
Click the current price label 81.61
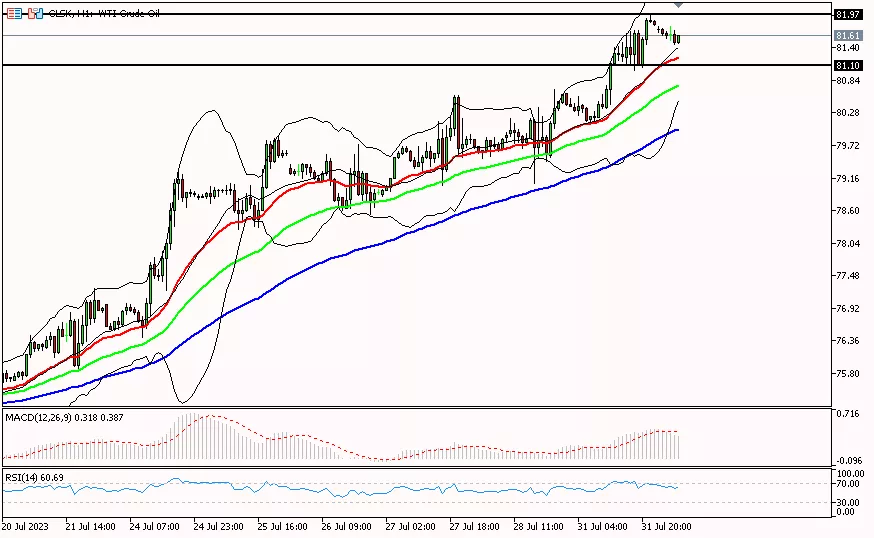pos(847,35)
